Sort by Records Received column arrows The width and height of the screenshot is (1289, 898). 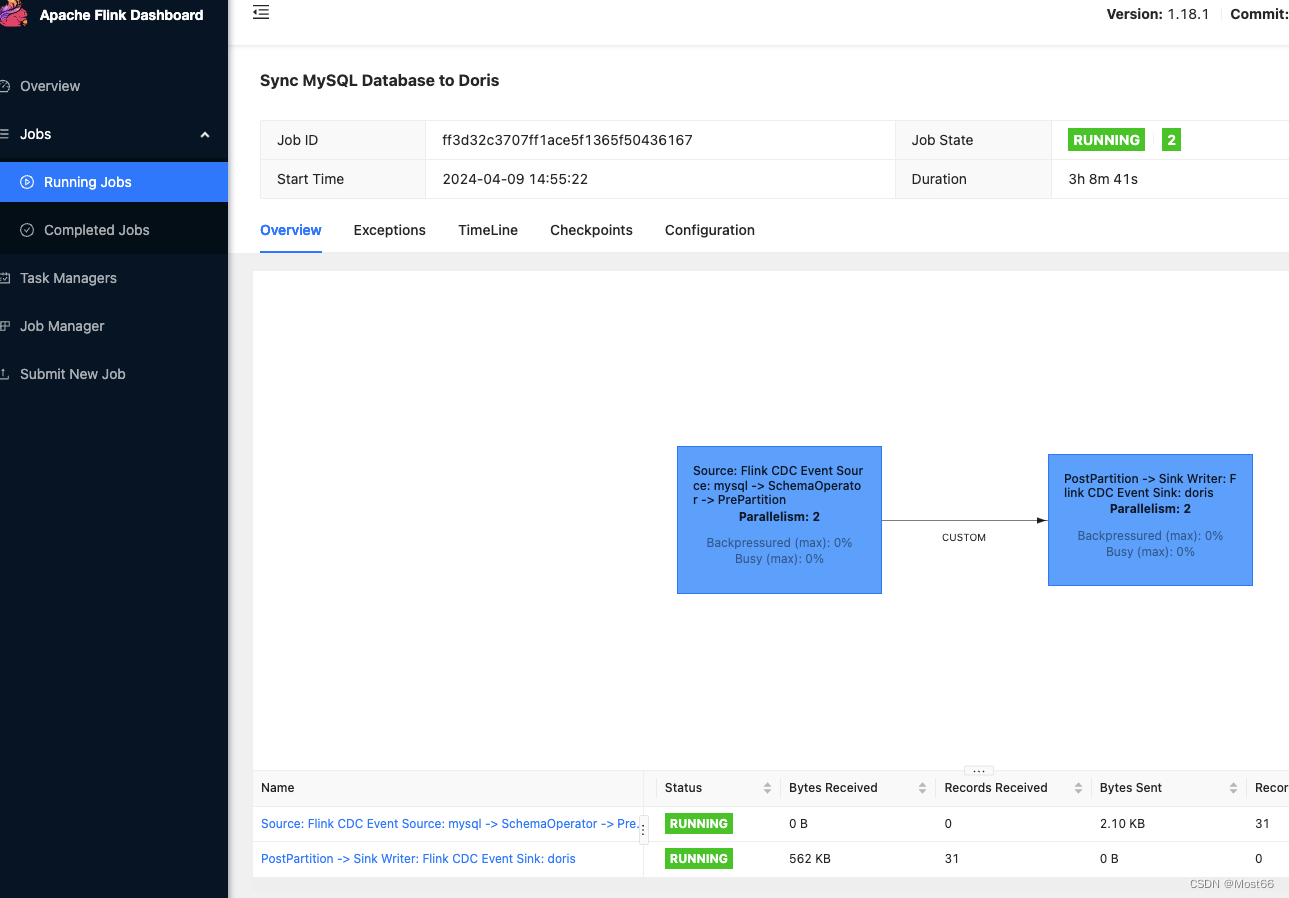[x=1077, y=788]
